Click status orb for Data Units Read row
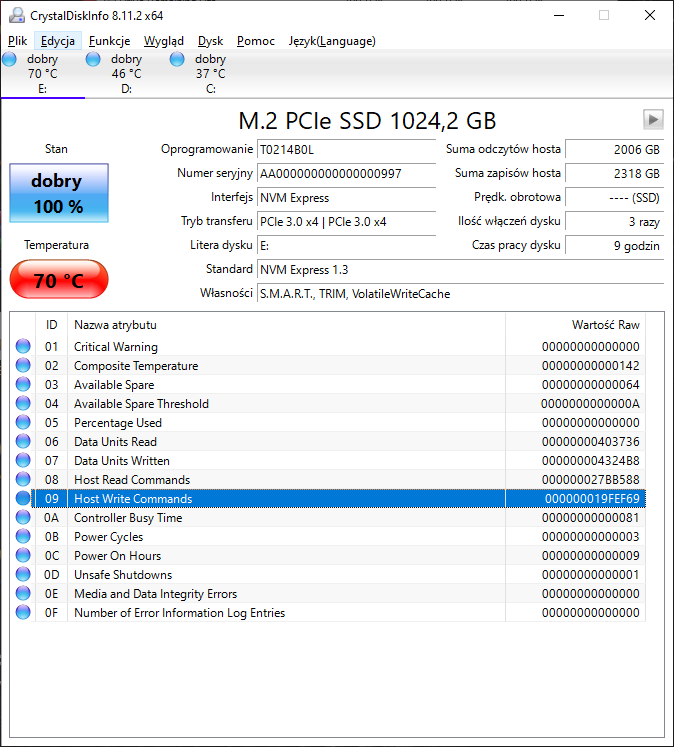Screen dimensions: 674x747 pos(23,442)
